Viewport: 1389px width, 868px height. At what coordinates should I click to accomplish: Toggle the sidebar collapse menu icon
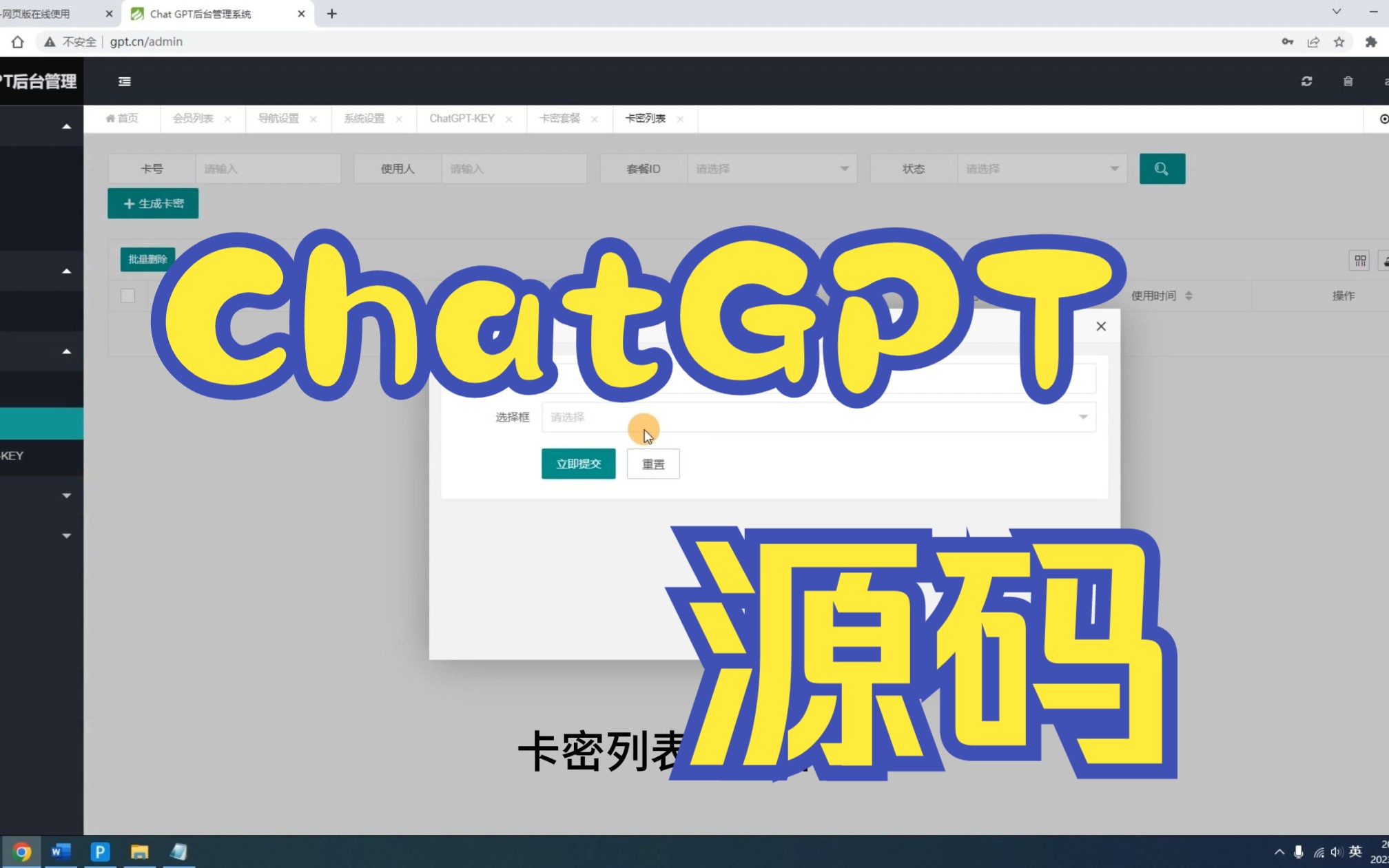click(125, 81)
